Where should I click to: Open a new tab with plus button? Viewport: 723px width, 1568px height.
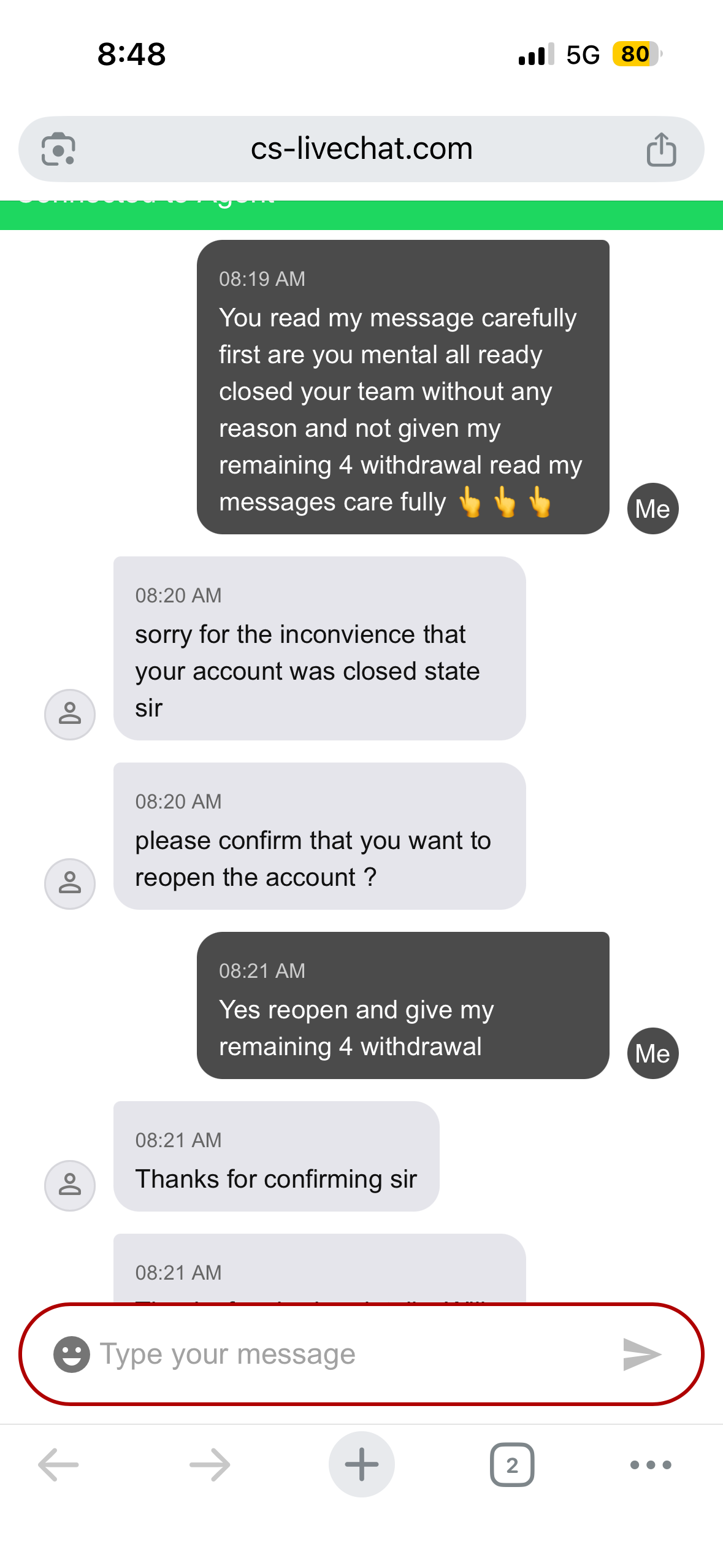pyautogui.click(x=361, y=1465)
